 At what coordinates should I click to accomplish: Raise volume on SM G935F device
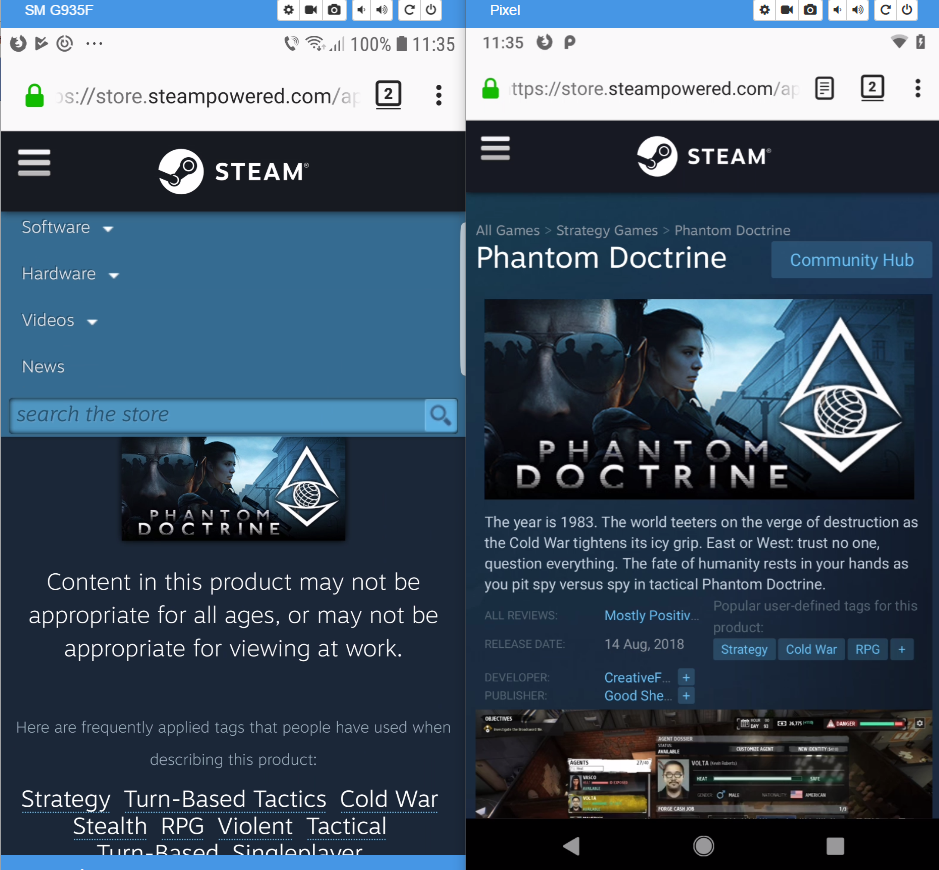coord(381,10)
